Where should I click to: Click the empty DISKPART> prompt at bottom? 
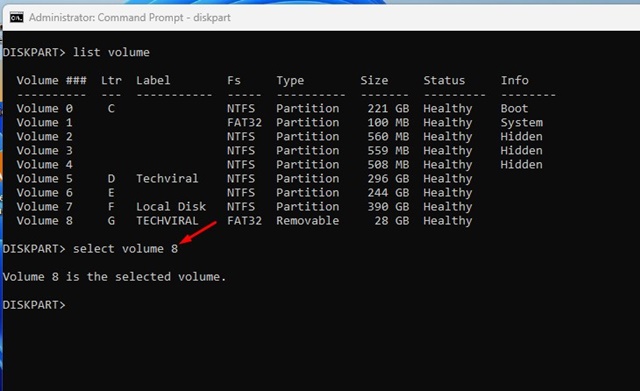(34, 305)
